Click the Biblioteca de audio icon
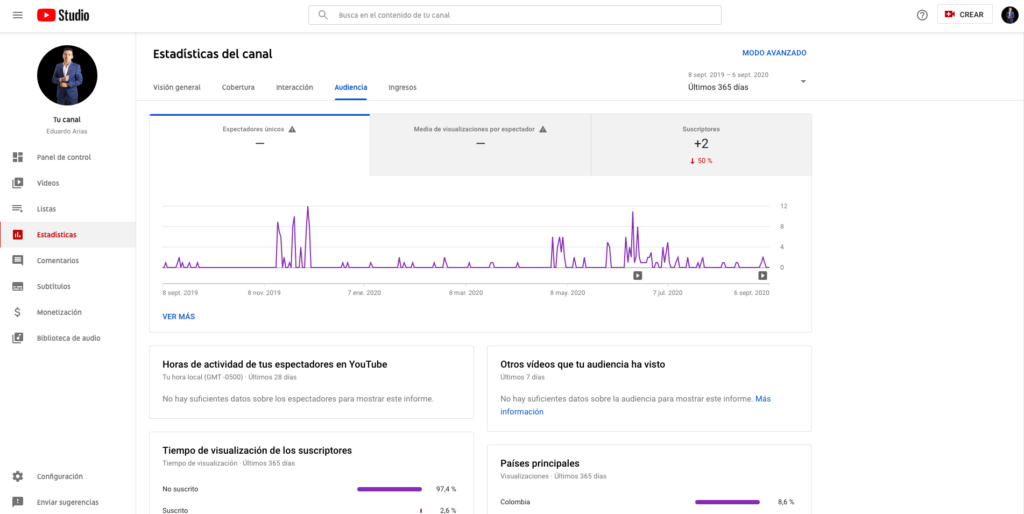 [x=18, y=338]
